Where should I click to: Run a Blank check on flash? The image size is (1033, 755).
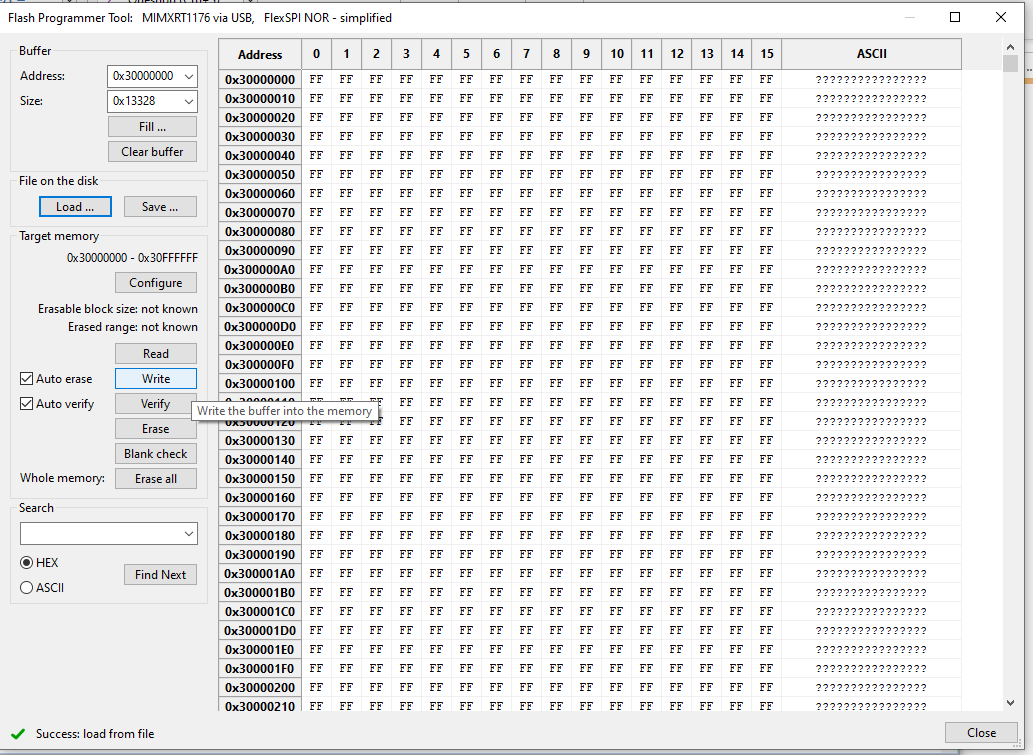[155, 453]
